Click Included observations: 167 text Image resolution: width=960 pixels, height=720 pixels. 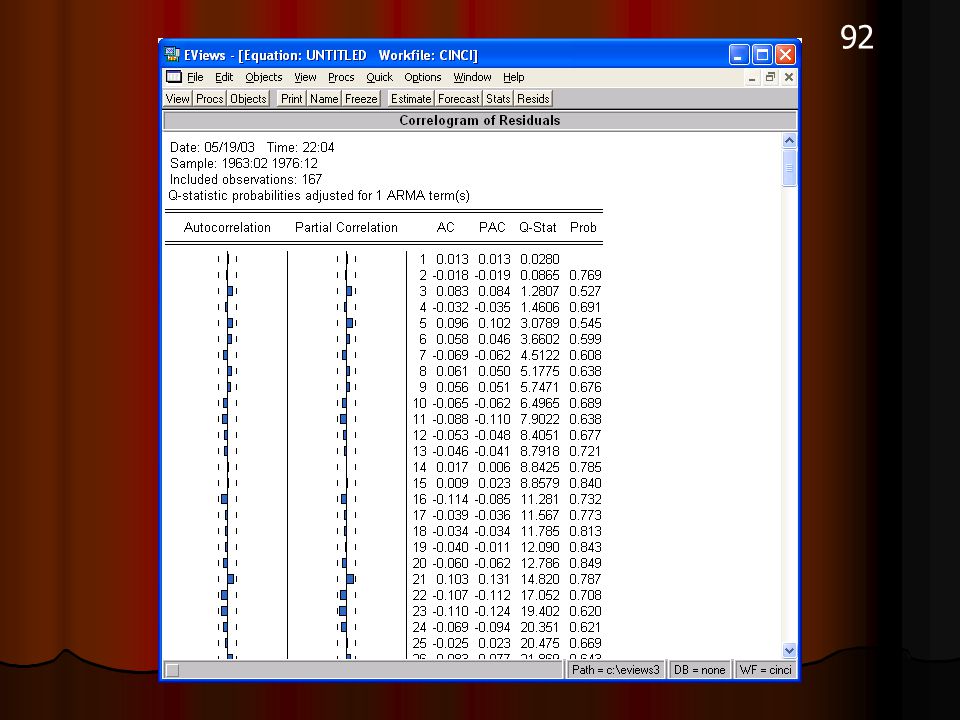pyautogui.click(x=246, y=179)
